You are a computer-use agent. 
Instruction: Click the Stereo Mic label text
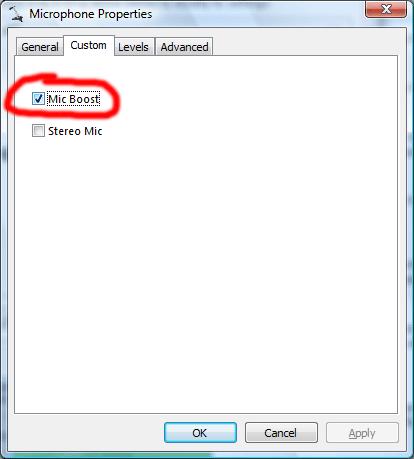click(x=75, y=131)
